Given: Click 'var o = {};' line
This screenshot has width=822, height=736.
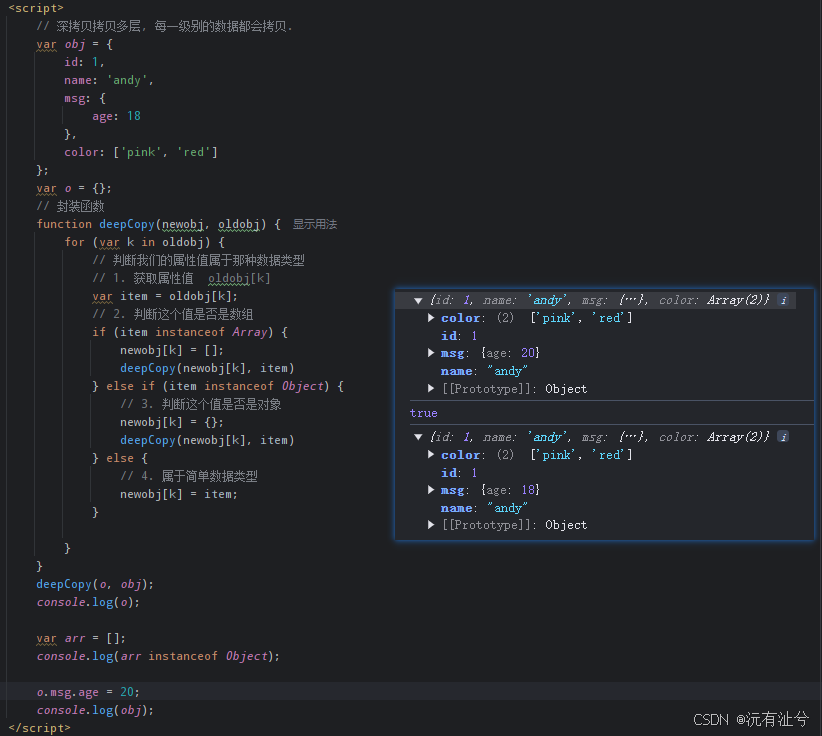Looking at the screenshot, I should [74, 188].
